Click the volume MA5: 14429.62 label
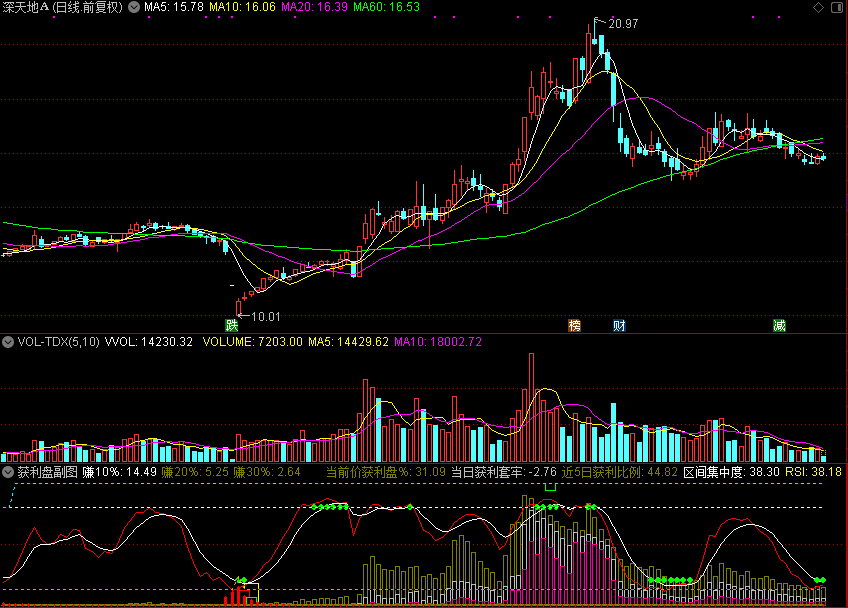The height and width of the screenshot is (608, 848). (348, 342)
